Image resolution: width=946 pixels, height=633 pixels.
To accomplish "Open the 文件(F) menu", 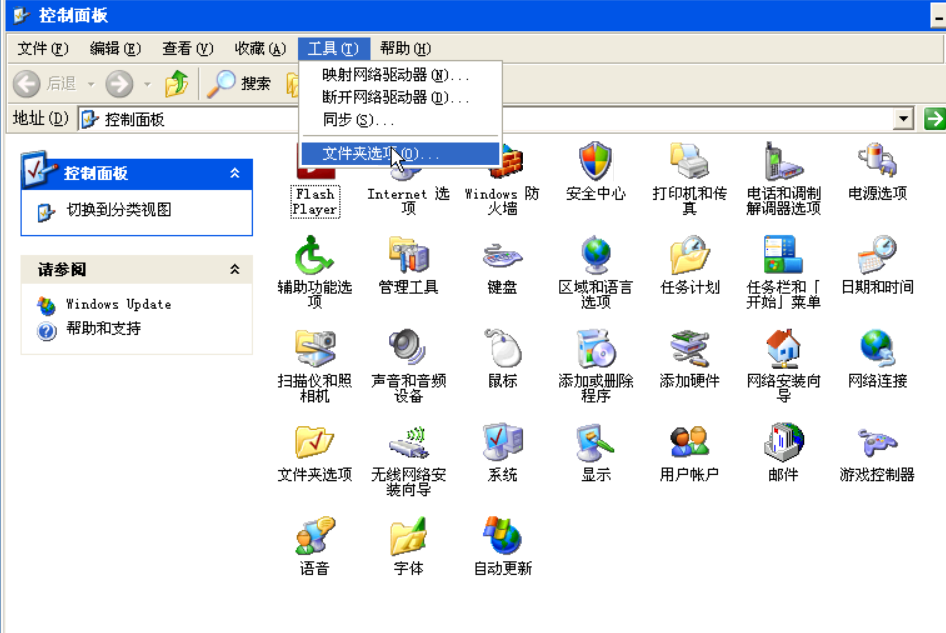I will click(x=42, y=48).
